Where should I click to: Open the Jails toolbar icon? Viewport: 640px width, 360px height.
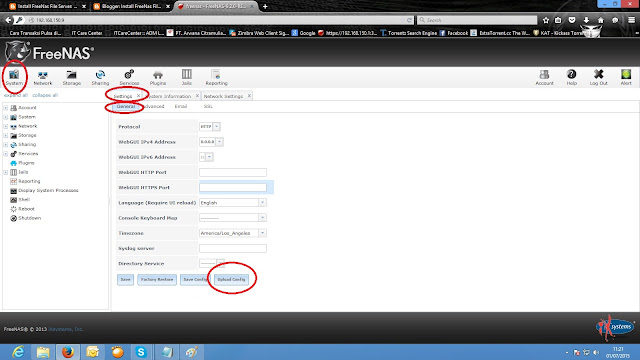click(187, 78)
